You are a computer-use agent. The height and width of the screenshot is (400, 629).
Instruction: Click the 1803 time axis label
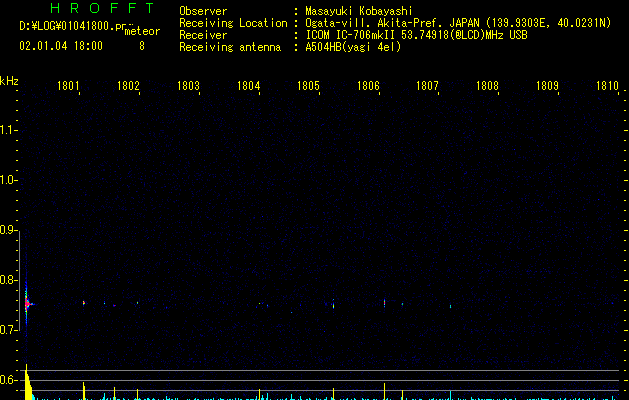(x=188, y=86)
